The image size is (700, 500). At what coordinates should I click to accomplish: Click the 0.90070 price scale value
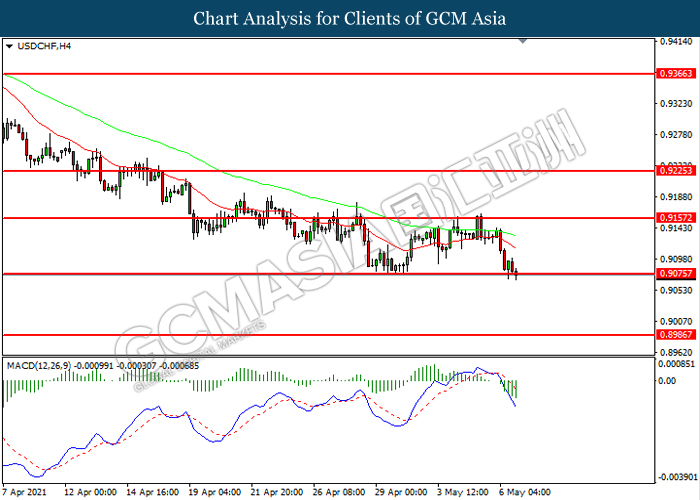(x=676, y=321)
